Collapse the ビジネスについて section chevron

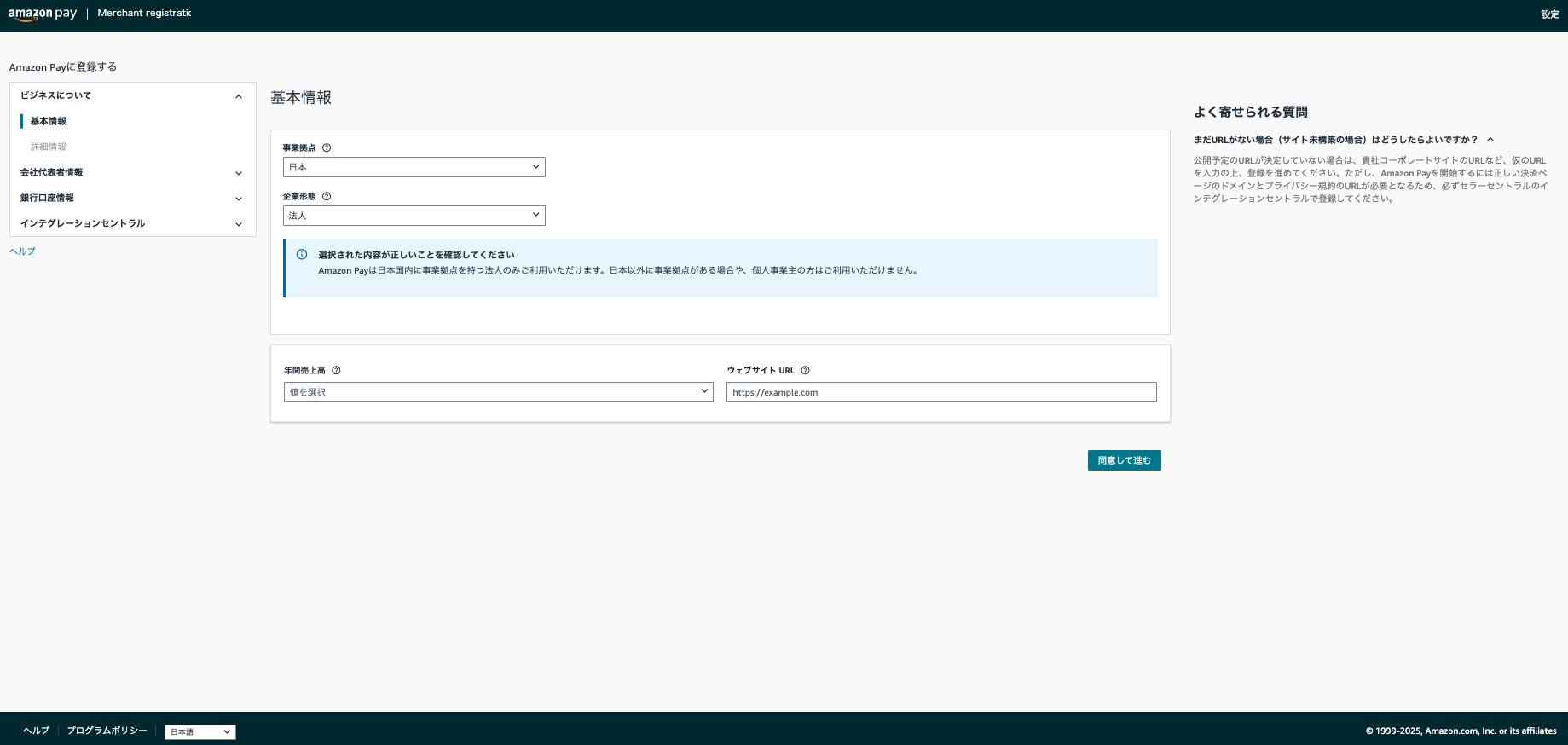(x=239, y=96)
